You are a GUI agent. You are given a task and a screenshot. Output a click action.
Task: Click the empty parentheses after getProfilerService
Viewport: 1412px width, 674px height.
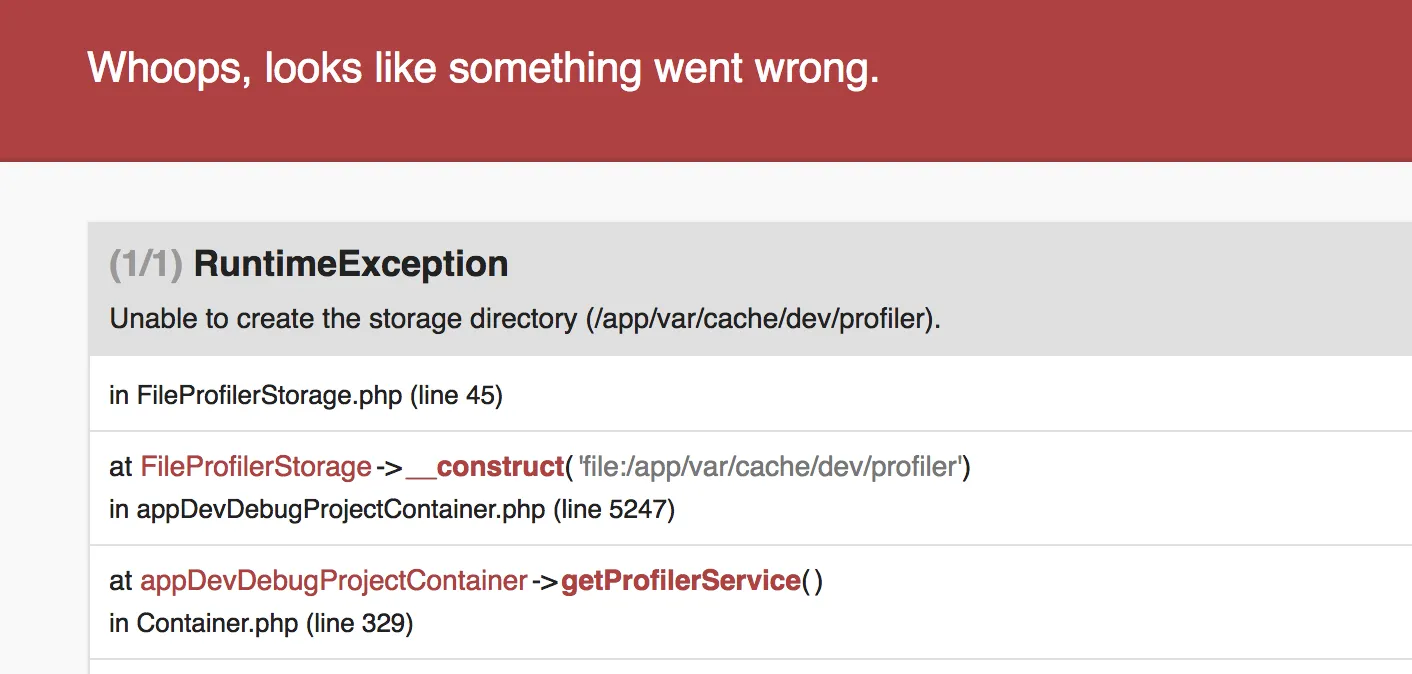(812, 581)
